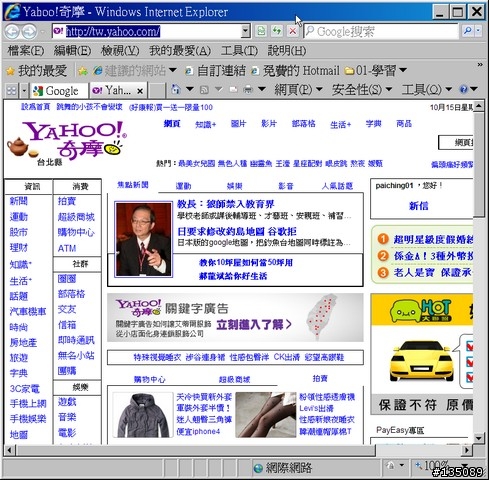489x480 pixels.
Task: Open the 新聞 link in left sidebar
Action: point(19,201)
